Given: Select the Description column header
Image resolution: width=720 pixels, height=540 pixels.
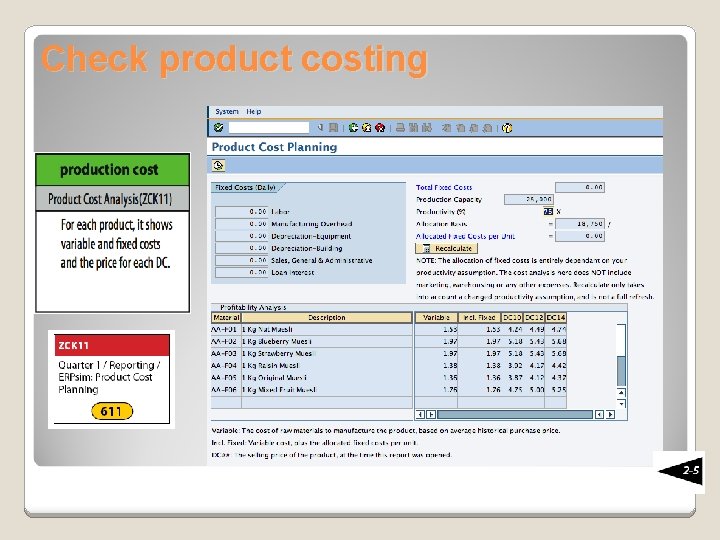Looking at the screenshot, I should pos(327,317).
